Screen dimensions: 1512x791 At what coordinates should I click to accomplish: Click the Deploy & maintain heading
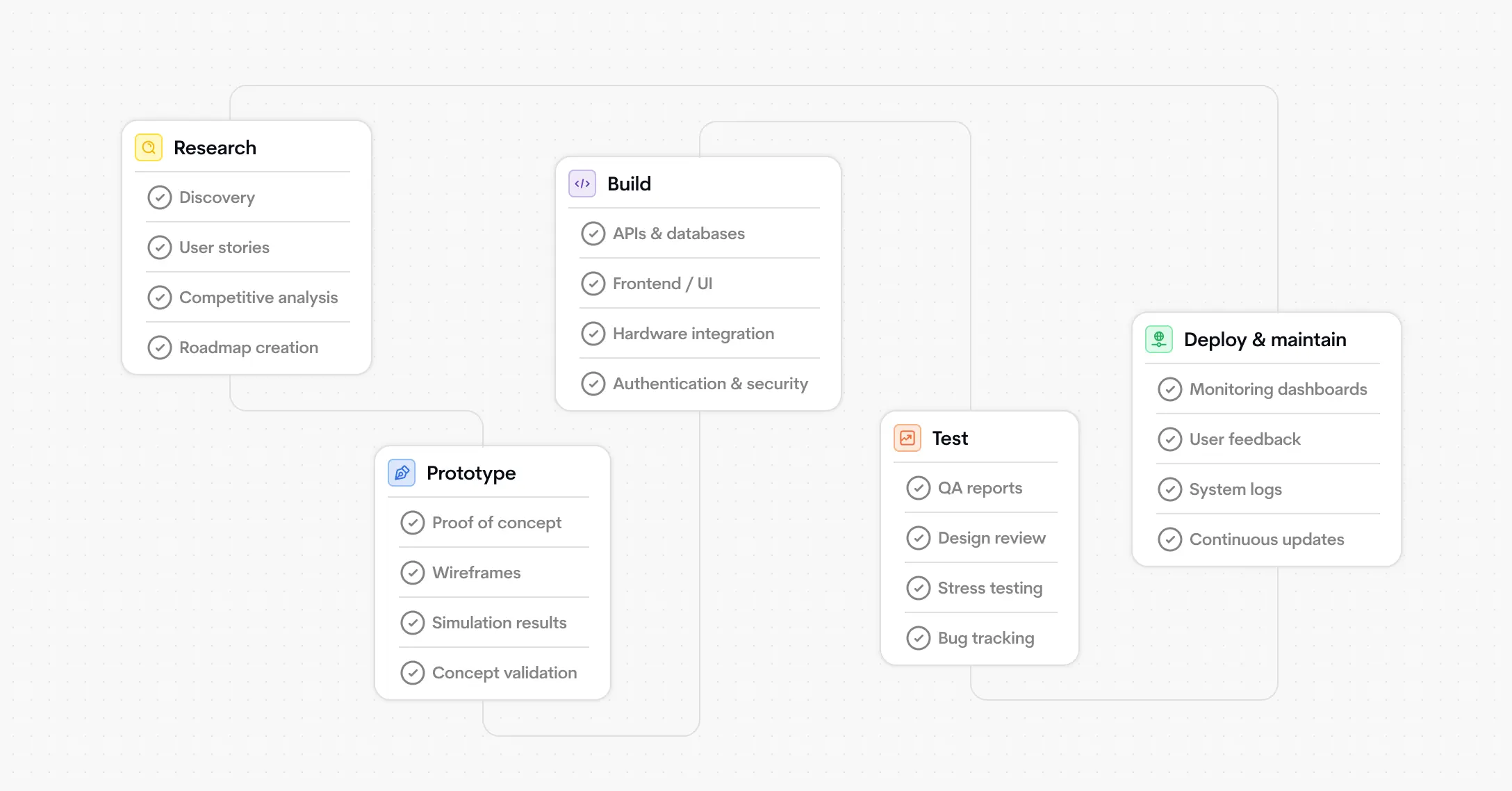(1265, 339)
